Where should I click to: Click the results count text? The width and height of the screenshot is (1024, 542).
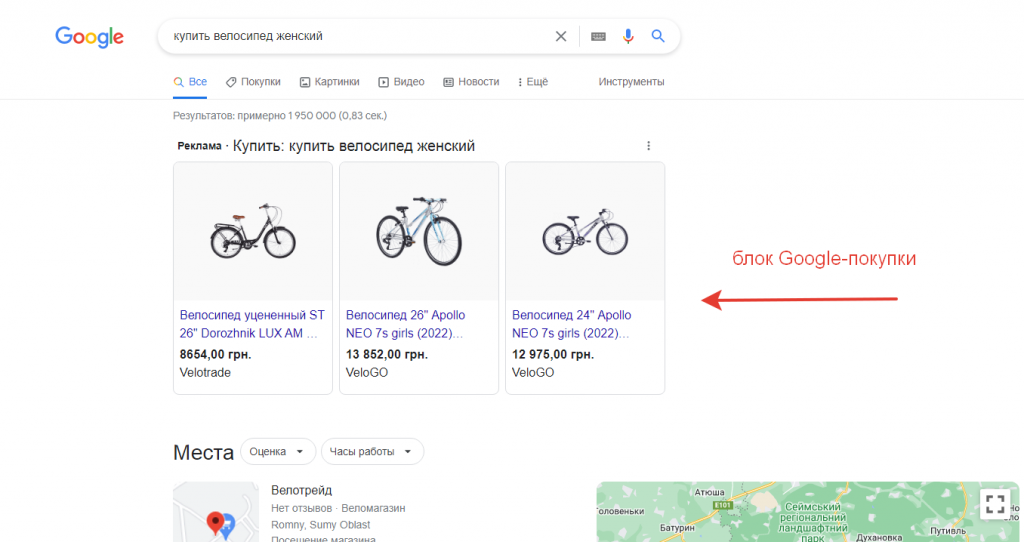coord(280,116)
